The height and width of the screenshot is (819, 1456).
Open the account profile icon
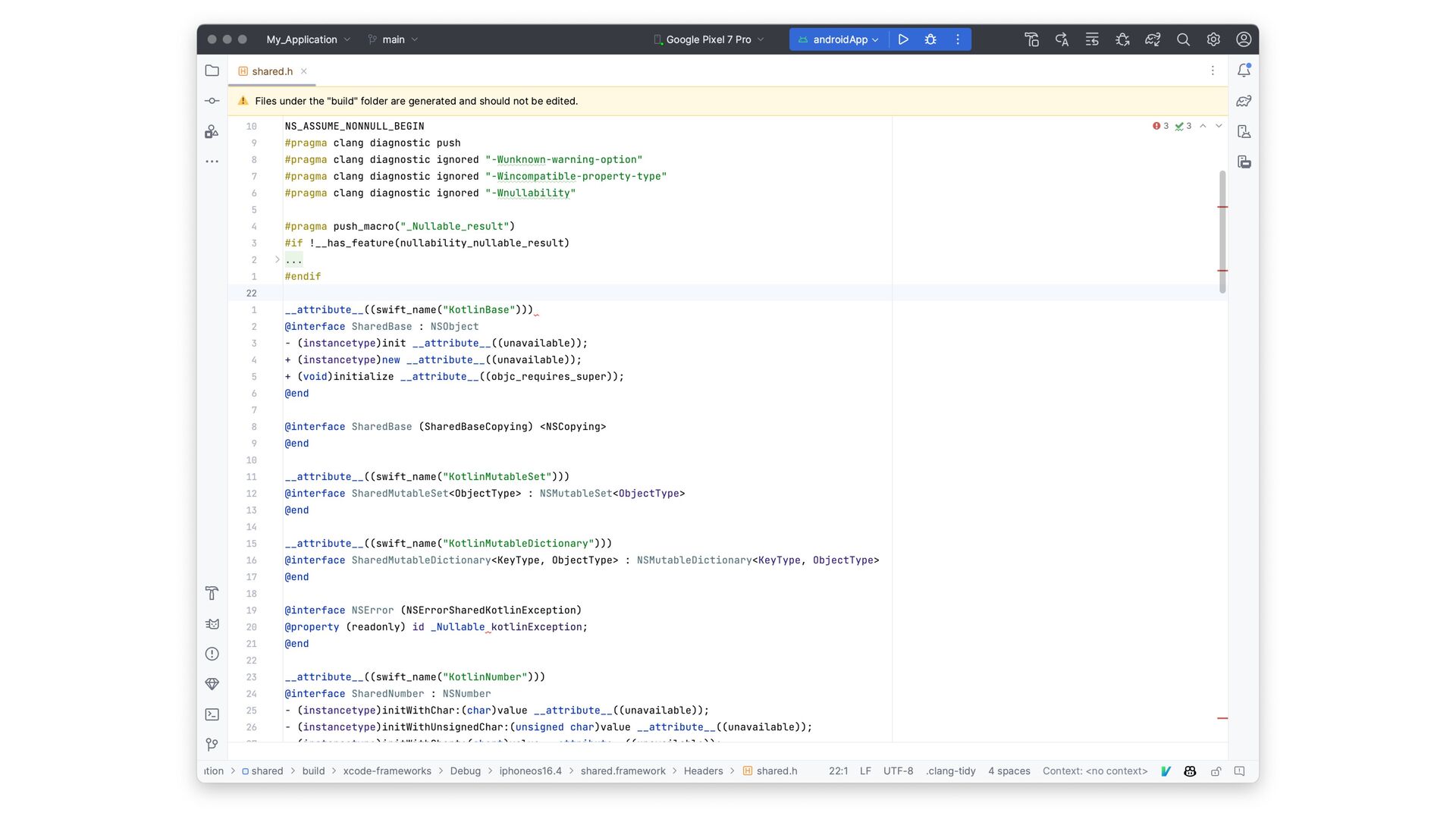(1244, 39)
